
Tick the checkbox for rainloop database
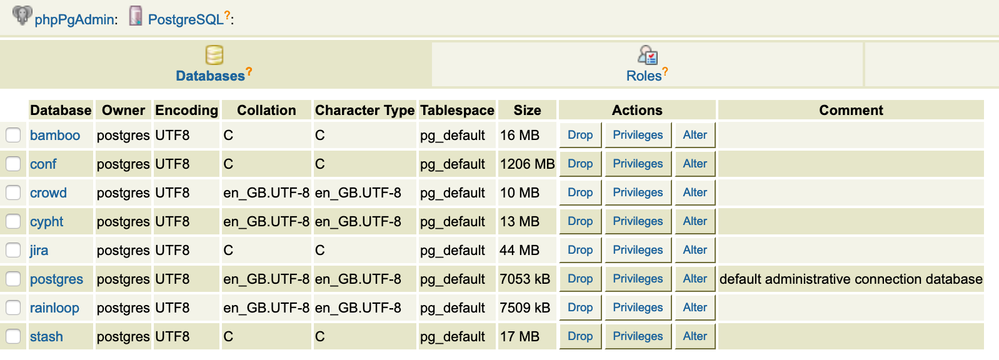tap(13, 308)
